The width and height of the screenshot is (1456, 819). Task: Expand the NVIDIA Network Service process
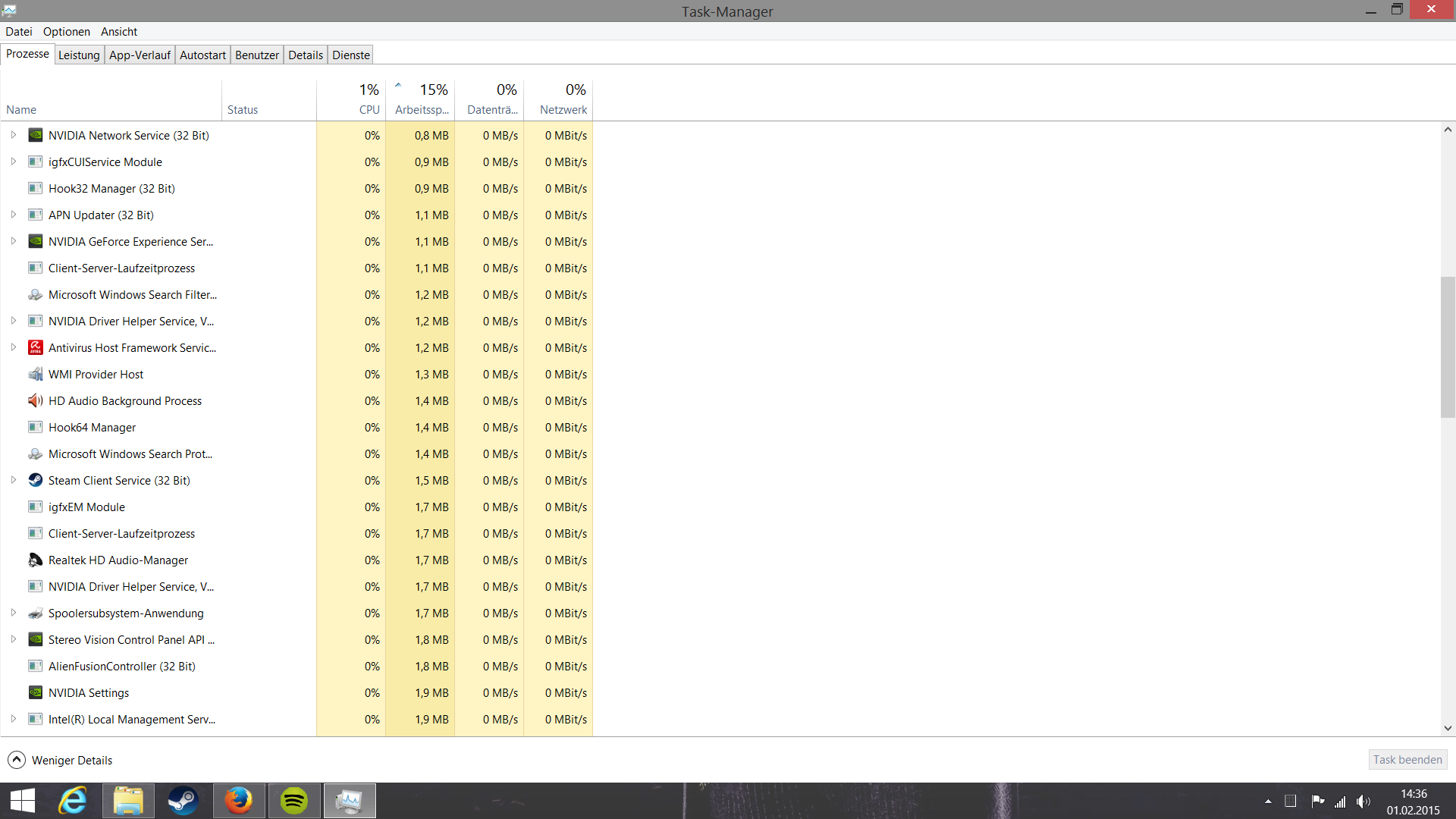pos(14,135)
